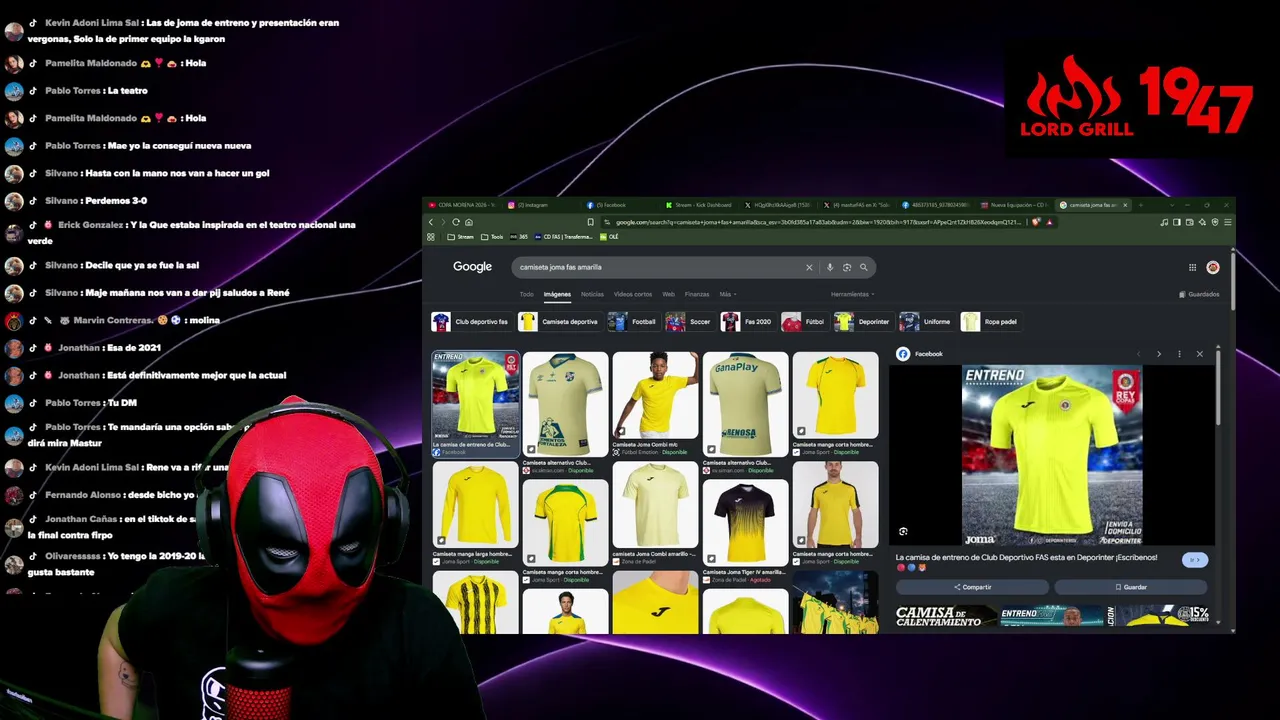Switch to the Nueva Equipación tab

[x=1014, y=205]
